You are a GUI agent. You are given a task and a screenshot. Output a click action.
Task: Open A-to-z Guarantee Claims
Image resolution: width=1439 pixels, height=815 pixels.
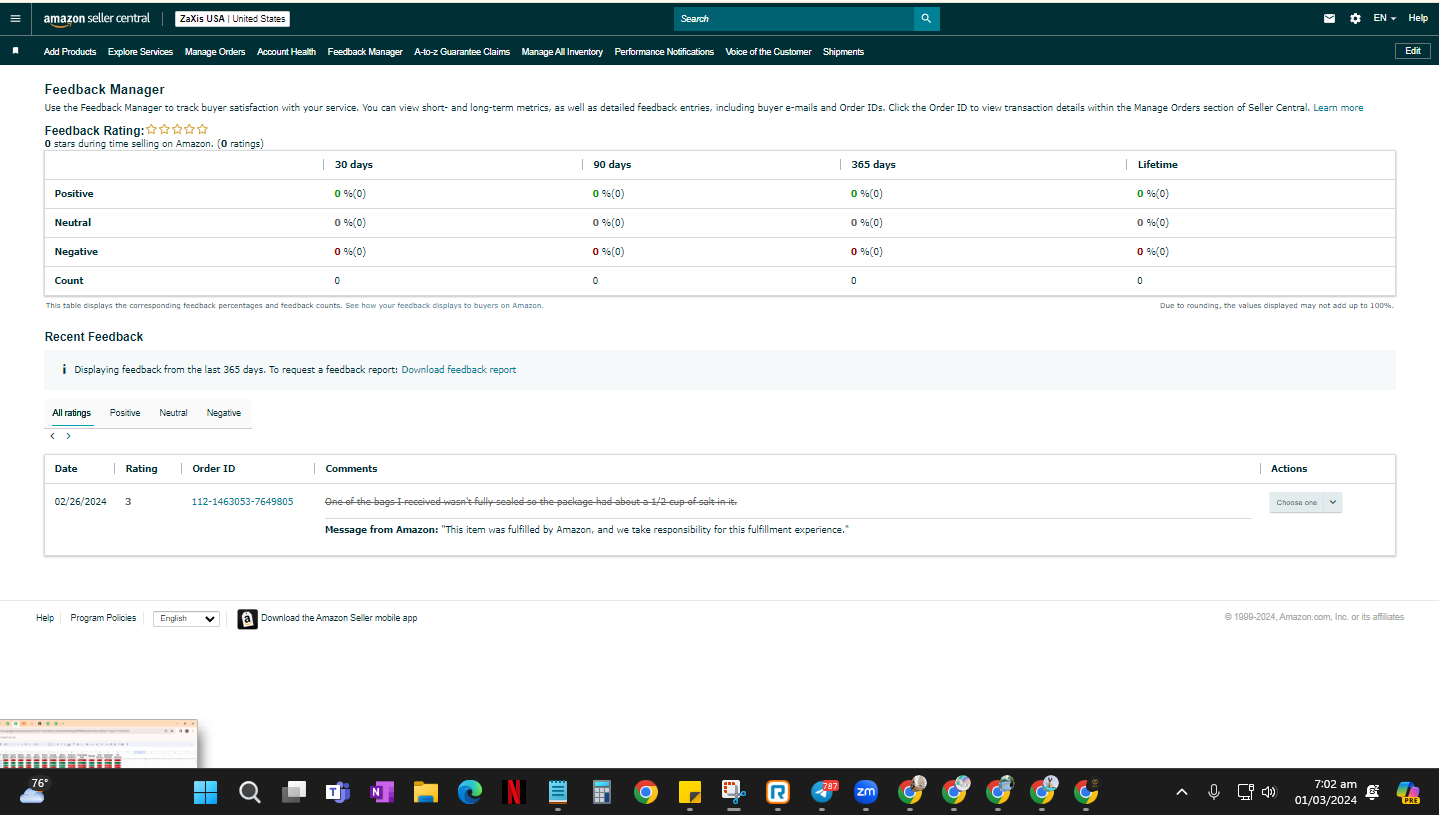coord(462,52)
